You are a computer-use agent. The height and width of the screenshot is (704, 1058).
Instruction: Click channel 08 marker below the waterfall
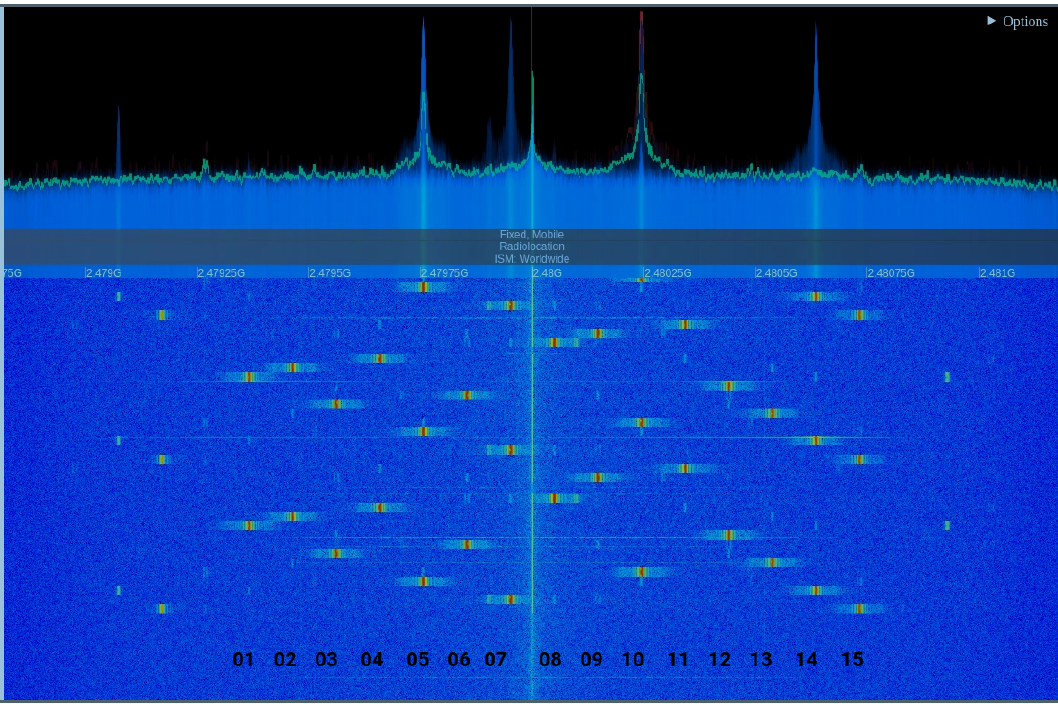pos(548,660)
